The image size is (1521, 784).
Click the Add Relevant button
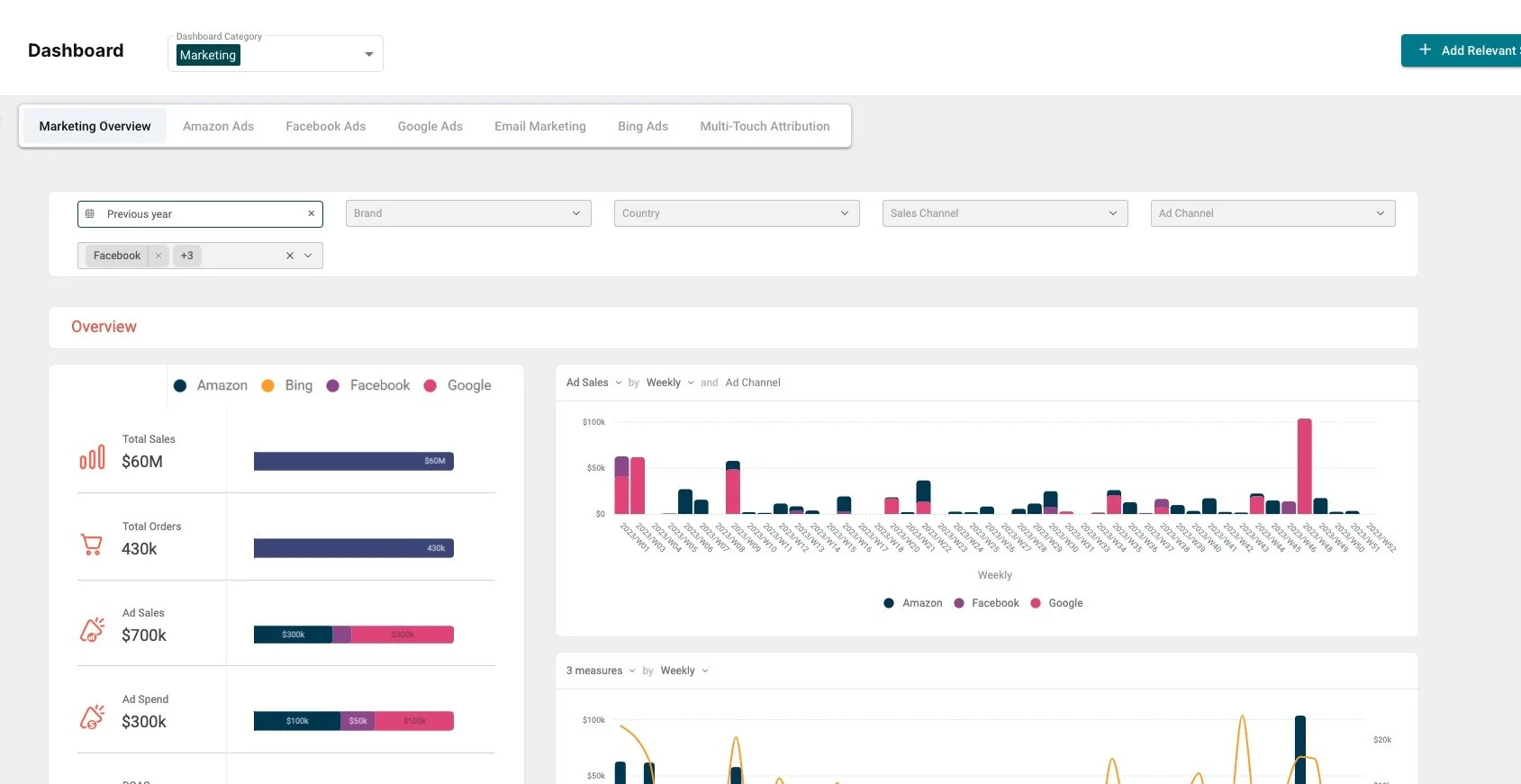coord(1461,50)
